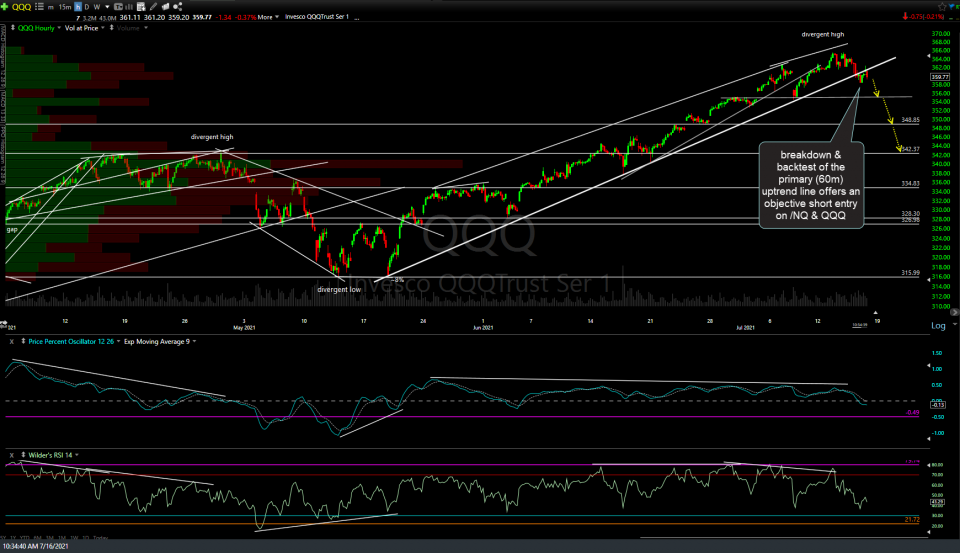Click the round scroll-right arrow icon
The image size is (960, 553).
tap(954, 312)
